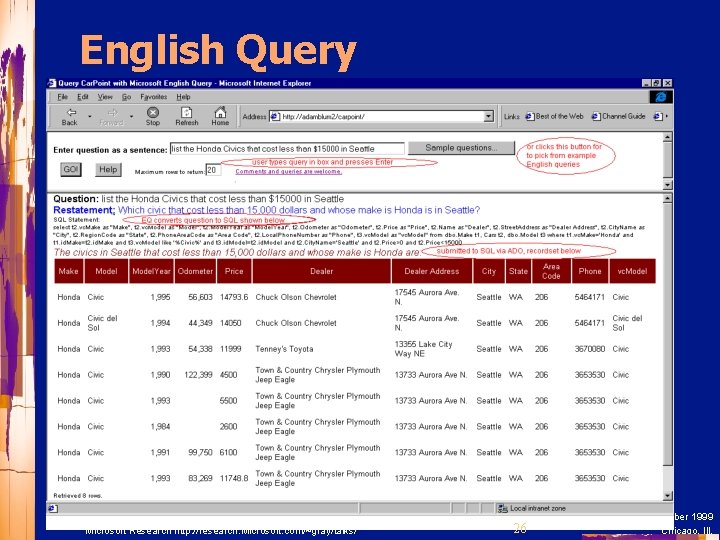The width and height of the screenshot is (720, 540).
Task: Click the GO! button
Action: click(71, 169)
